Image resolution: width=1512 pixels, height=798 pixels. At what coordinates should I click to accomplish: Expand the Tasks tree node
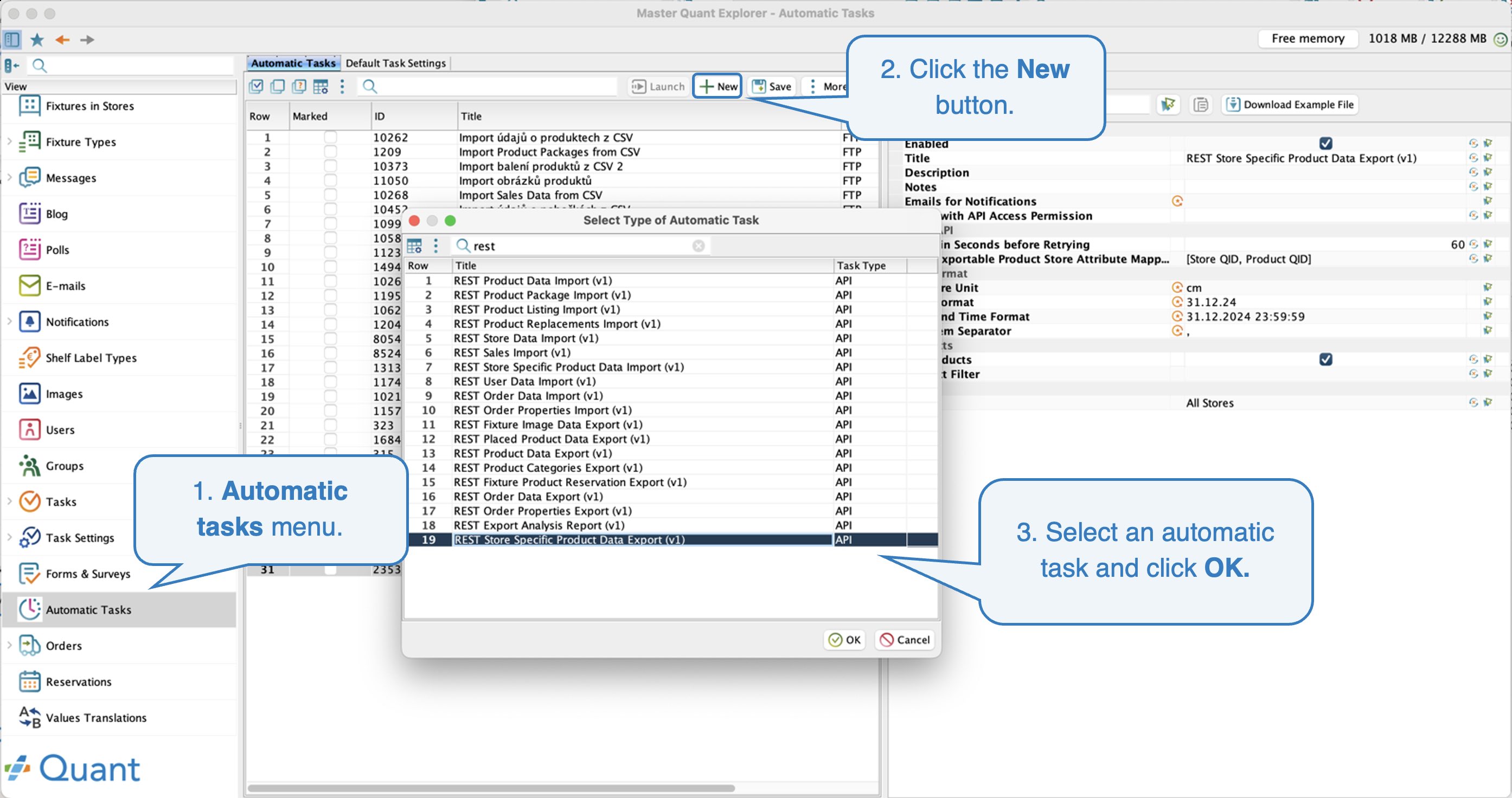point(9,501)
